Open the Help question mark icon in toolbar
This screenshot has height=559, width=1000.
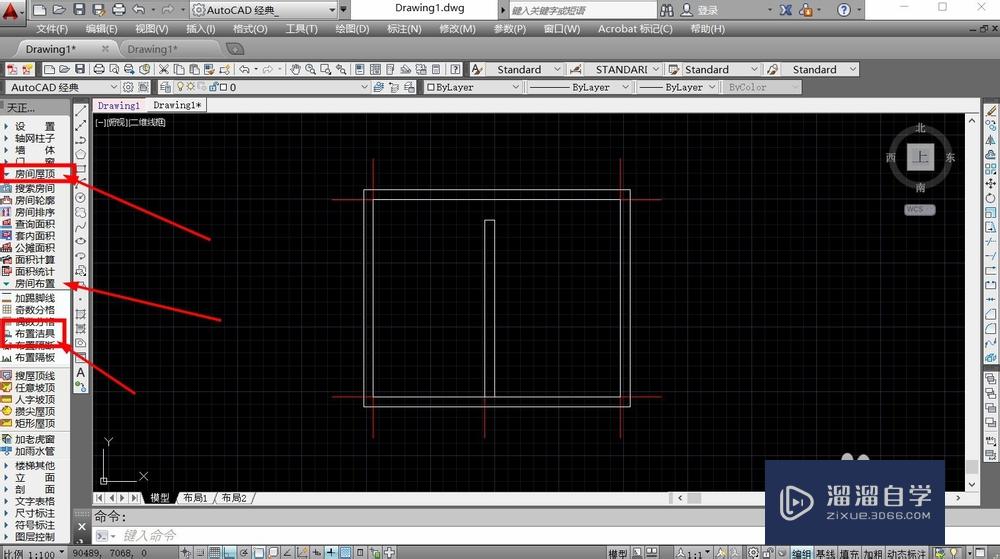click(x=455, y=69)
